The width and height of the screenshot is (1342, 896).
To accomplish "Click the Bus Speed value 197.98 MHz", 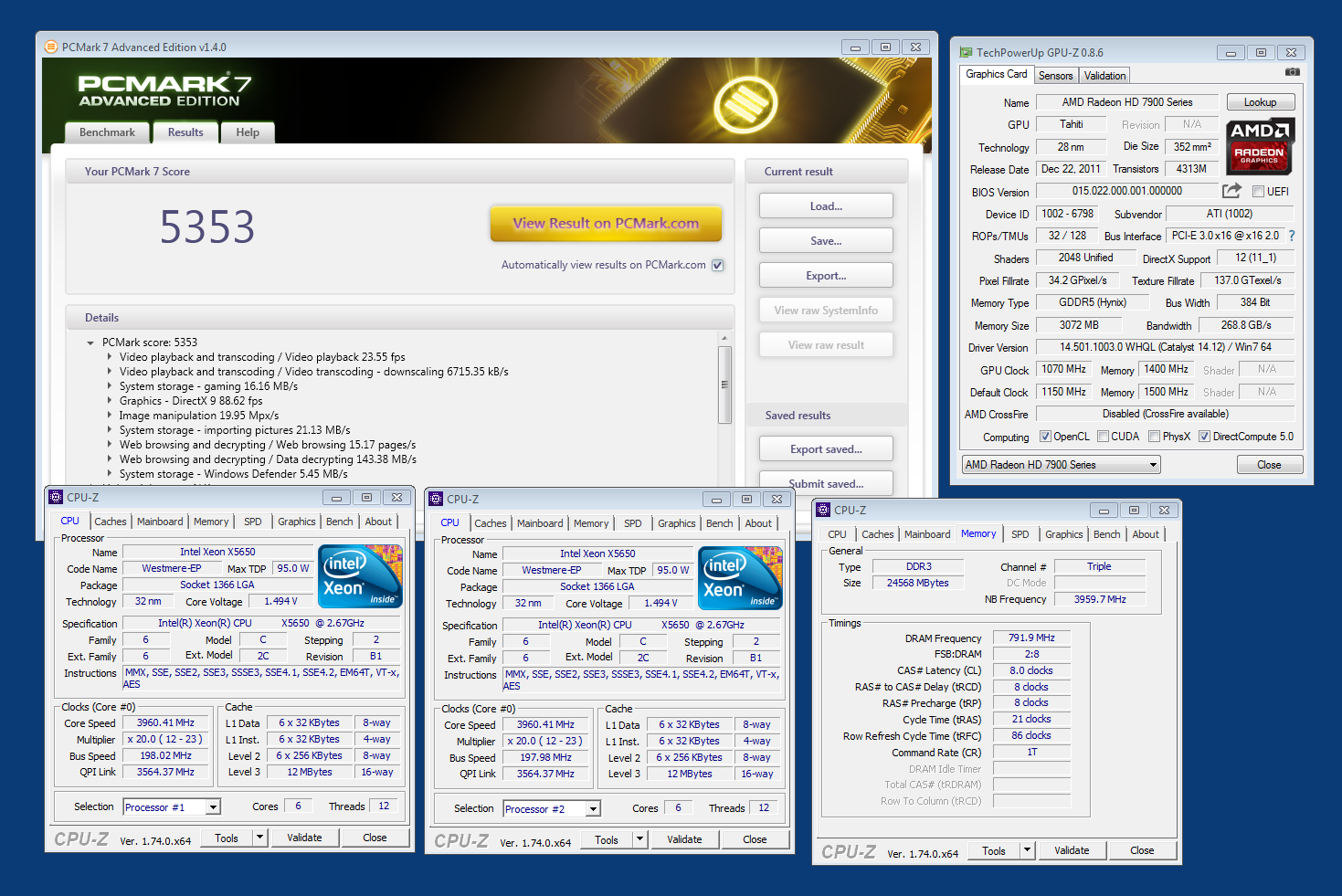I will coord(545,757).
